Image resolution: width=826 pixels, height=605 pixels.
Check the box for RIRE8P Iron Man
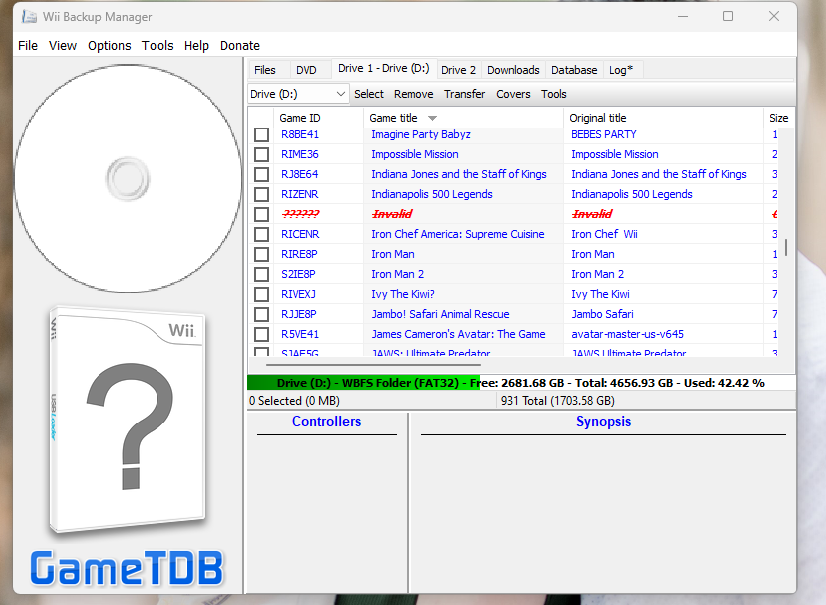261,255
